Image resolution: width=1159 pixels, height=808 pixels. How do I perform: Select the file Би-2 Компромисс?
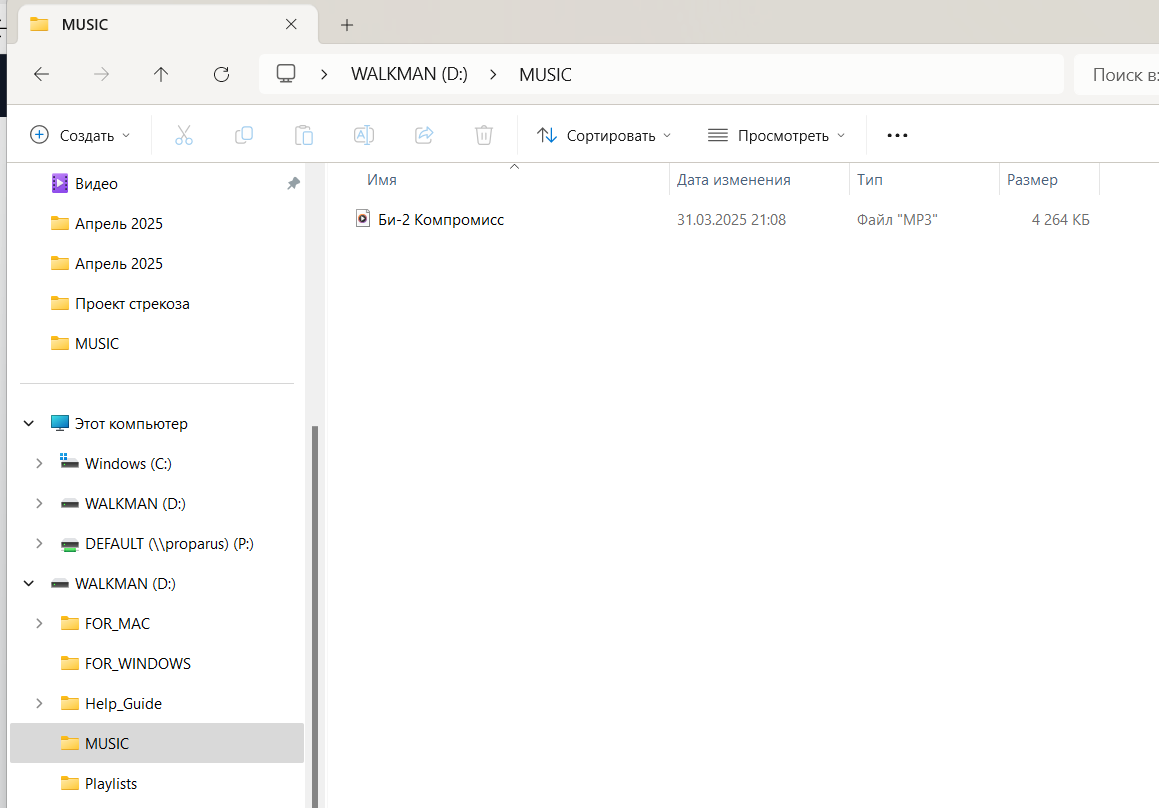tap(441, 220)
